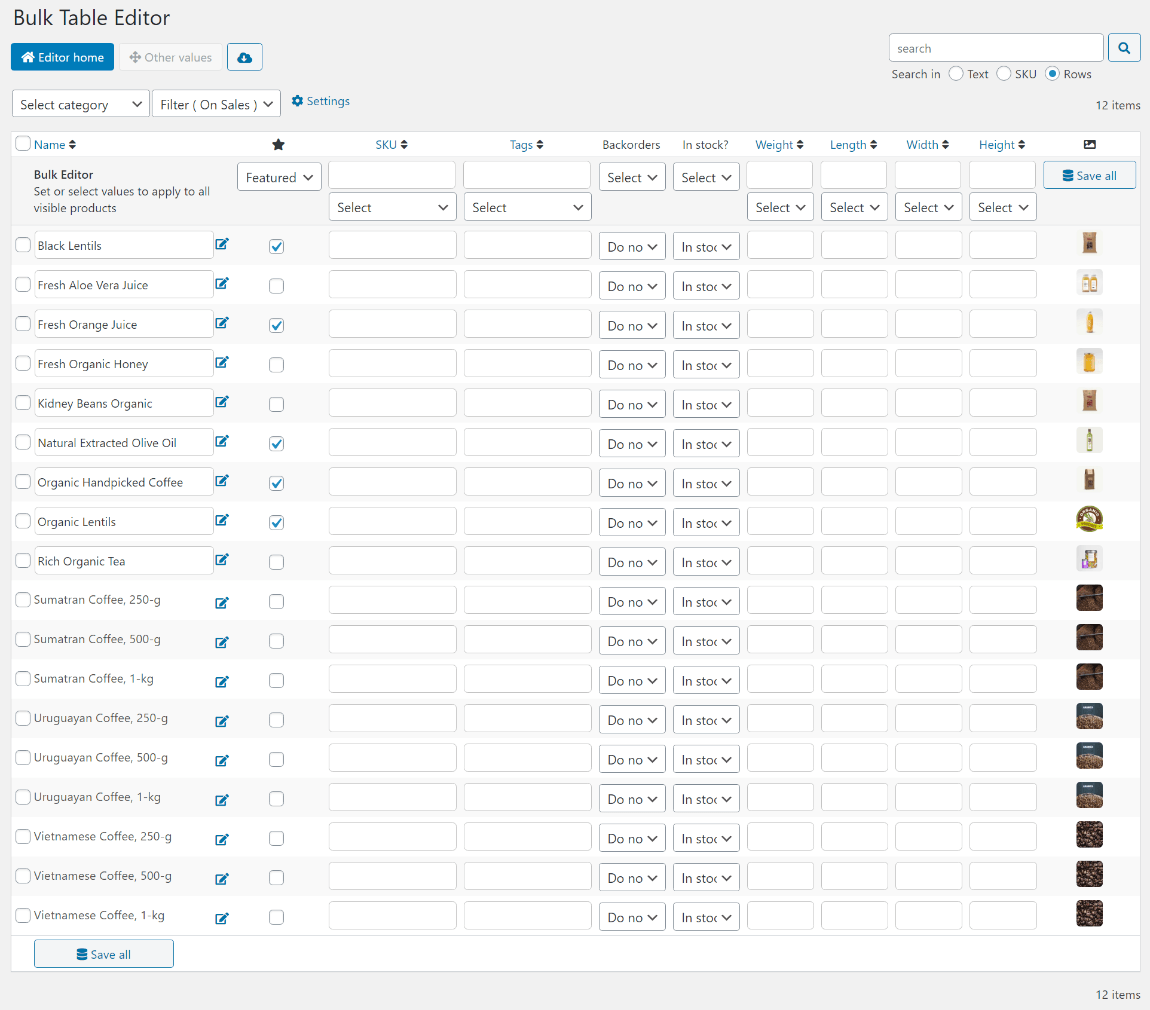Click the bottom Save all button

pyautogui.click(x=103, y=954)
